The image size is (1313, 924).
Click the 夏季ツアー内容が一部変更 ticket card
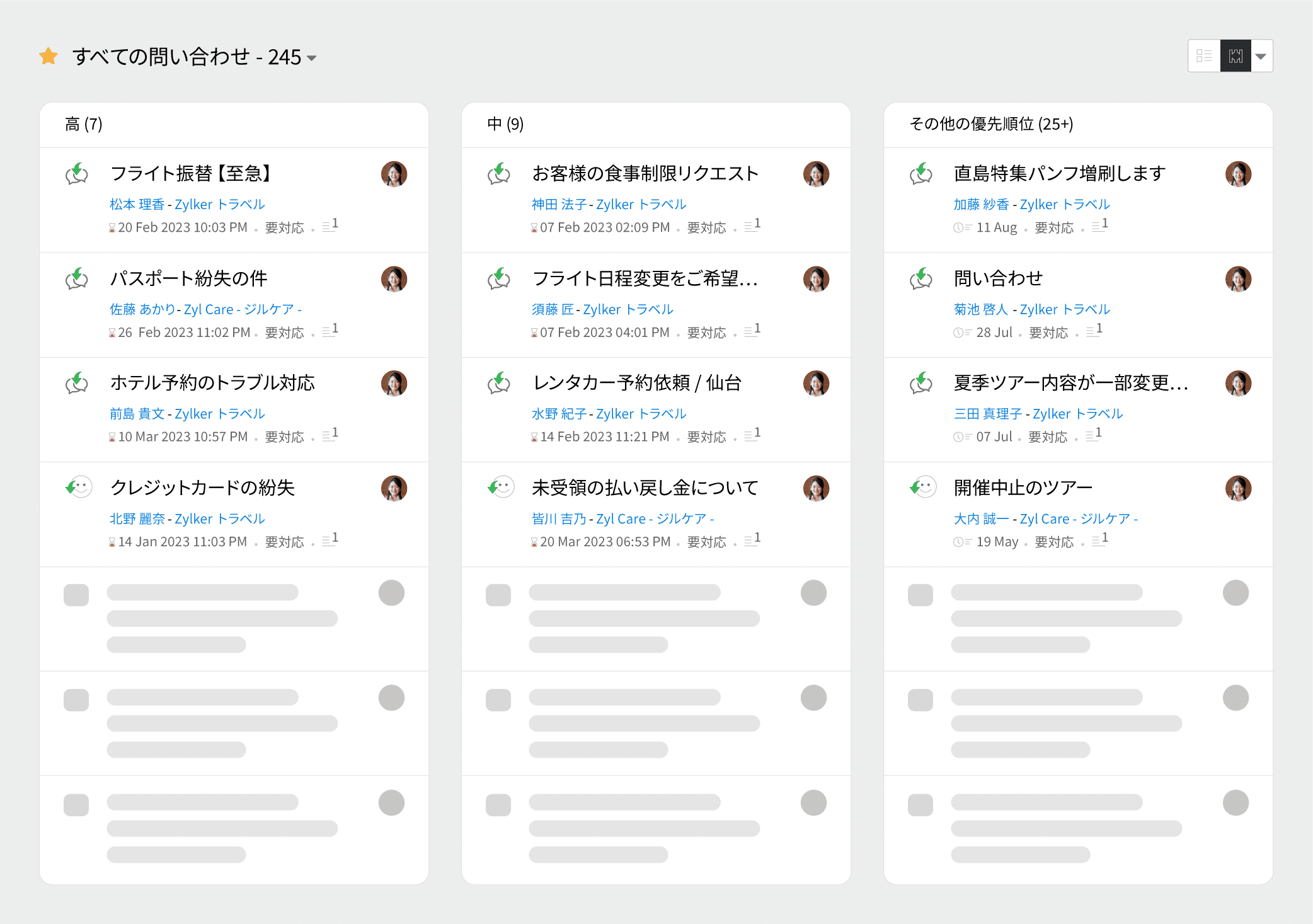coord(1070,383)
